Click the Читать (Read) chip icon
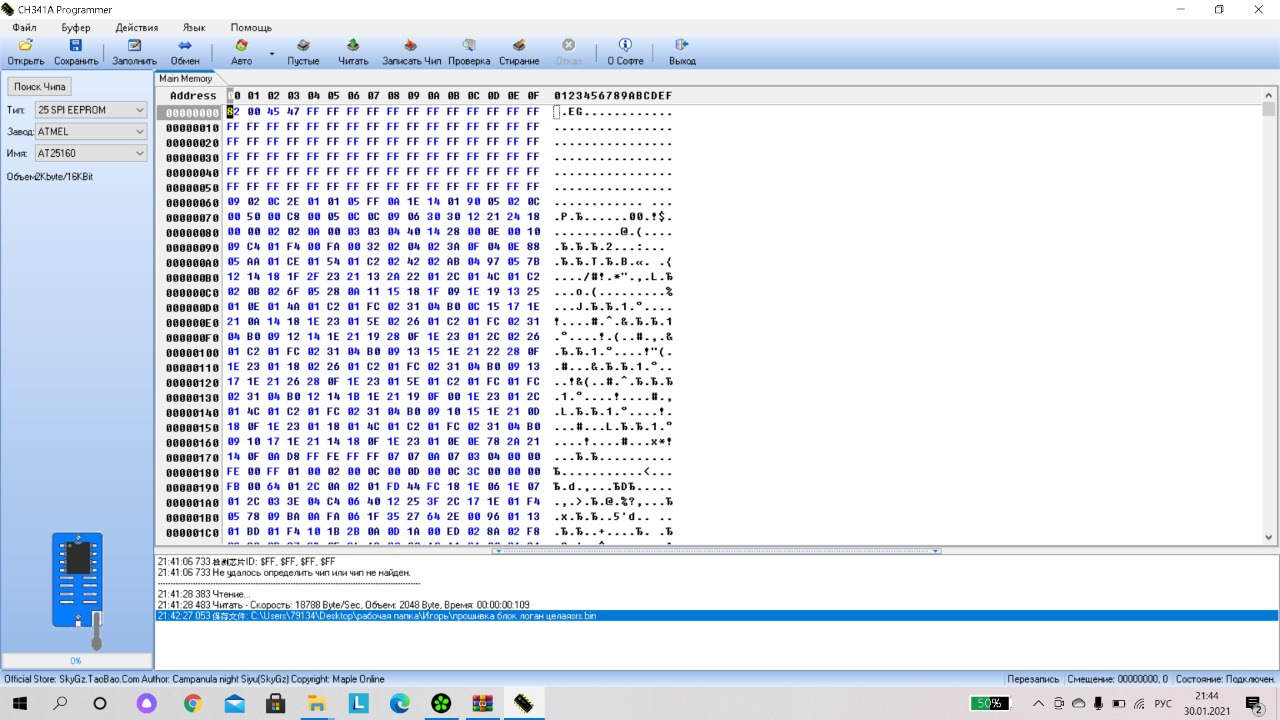The width and height of the screenshot is (1280, 720). (x=353, y=52)
